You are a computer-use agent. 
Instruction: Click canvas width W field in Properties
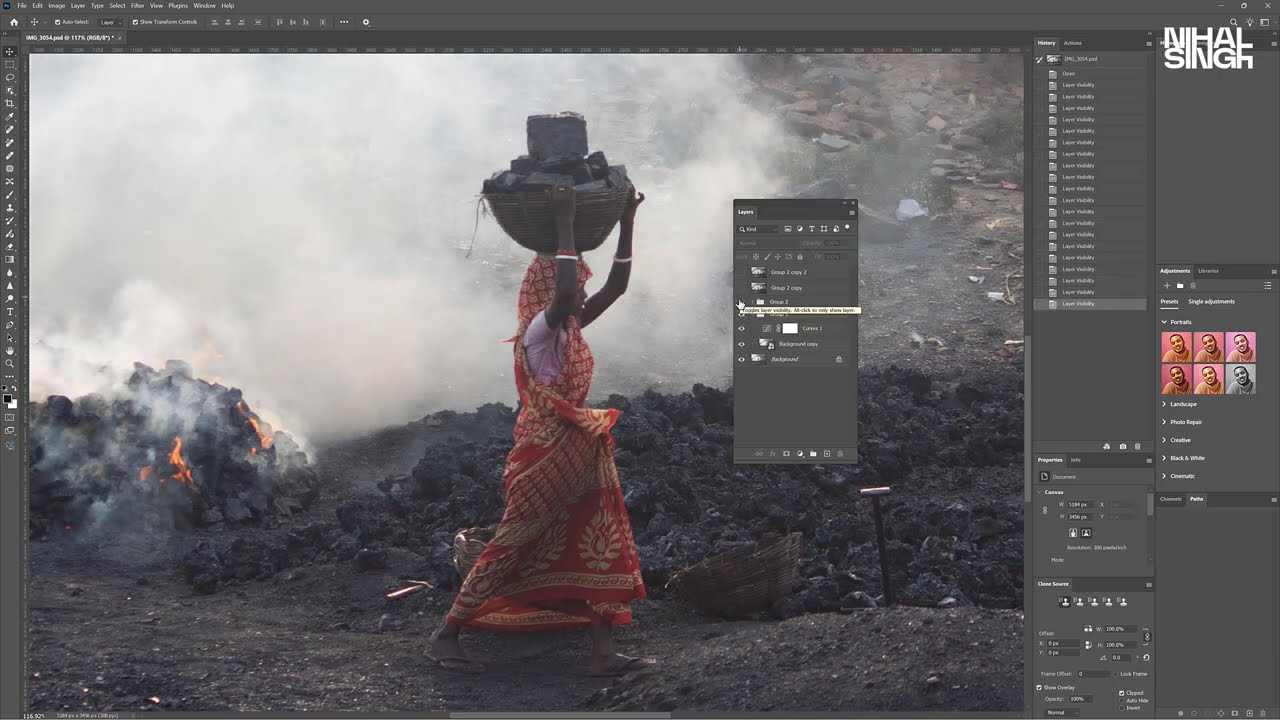tap(1082, 504)
